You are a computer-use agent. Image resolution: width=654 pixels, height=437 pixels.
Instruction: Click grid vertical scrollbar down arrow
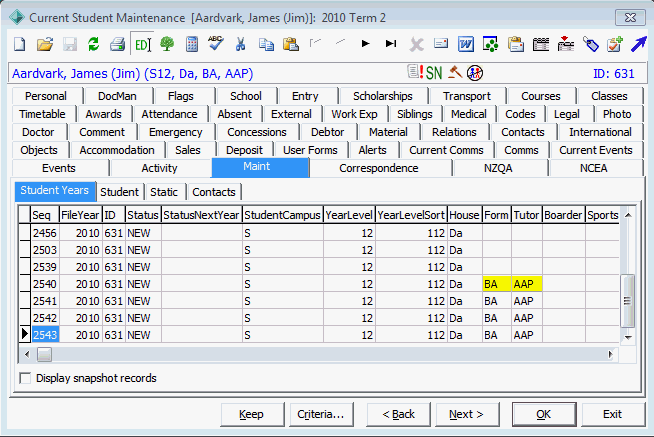(x=628, y=337)
